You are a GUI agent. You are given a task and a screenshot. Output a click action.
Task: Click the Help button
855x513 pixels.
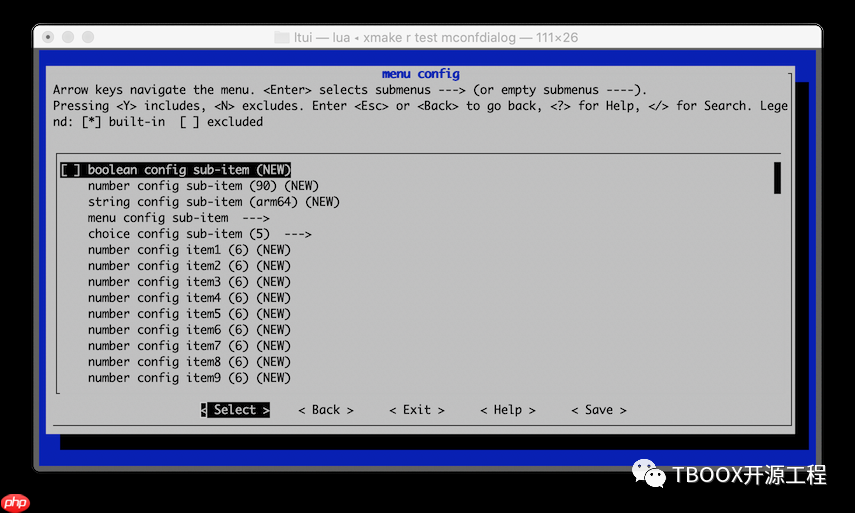(508, 410)
